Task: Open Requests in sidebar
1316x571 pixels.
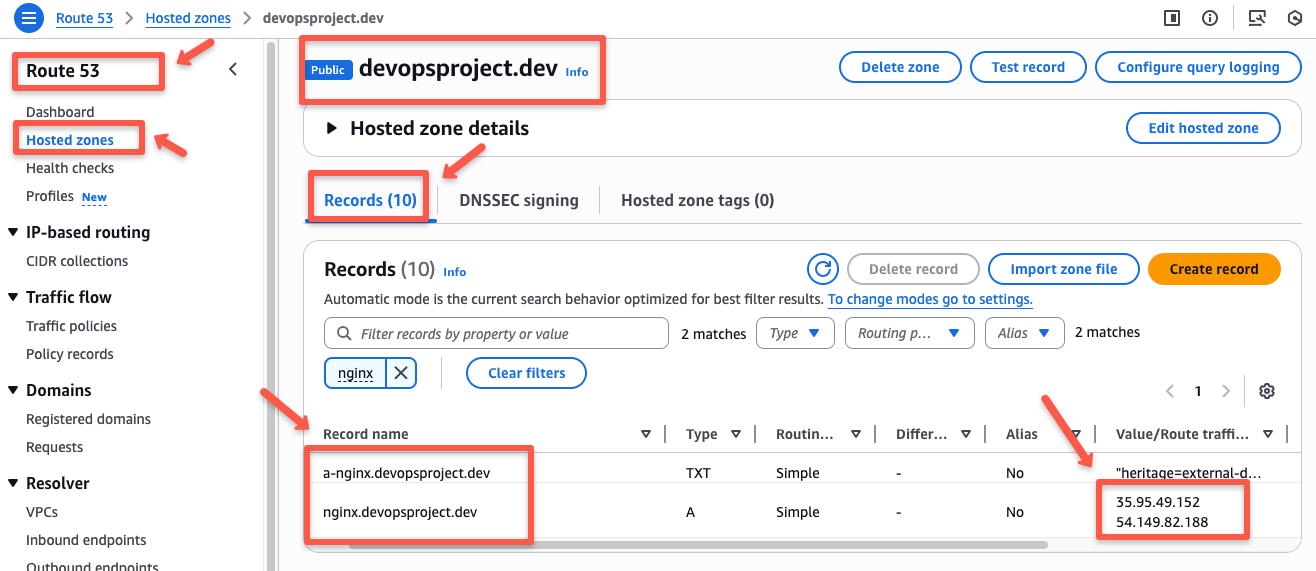Action: coord(54,447)
